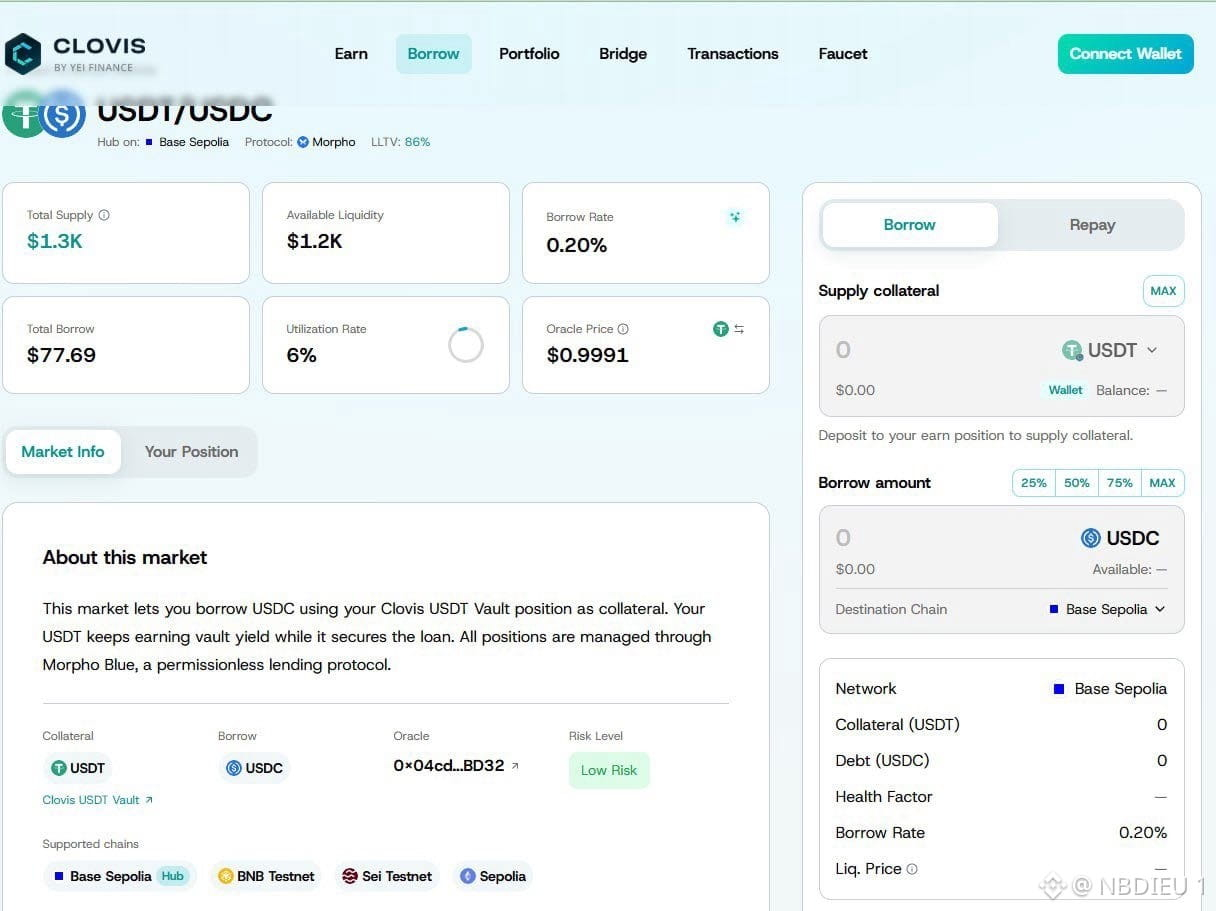Image resolution: width=1216 pixels, height=911 pixels.
Task: Click the BNB Testnet chain chip label
Action: click(x=276, y=876)
